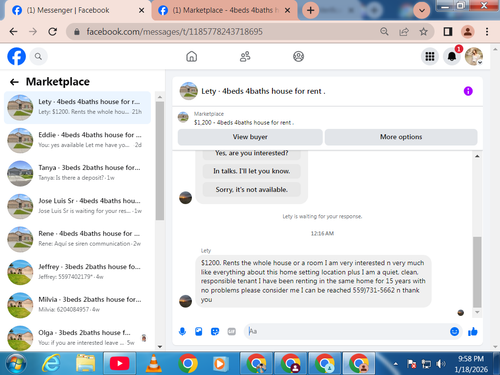Switch to the Messenger | Facebook tab
The height and width of the screenshot is (375, 500).
(68, 10)
